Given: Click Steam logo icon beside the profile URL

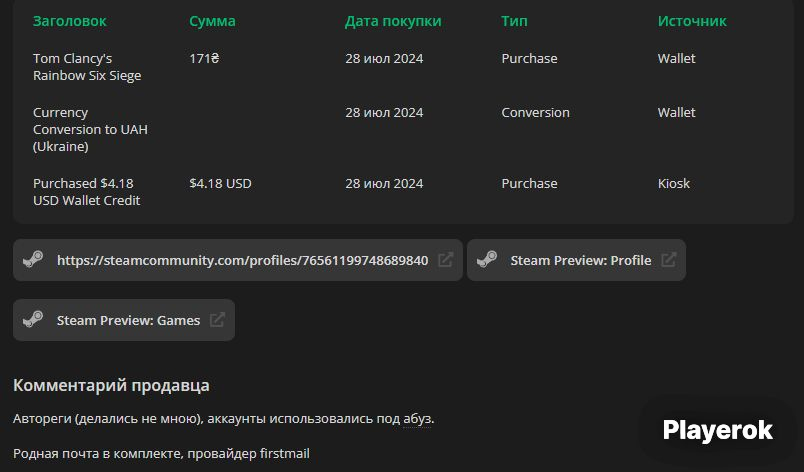Looking at the screenshot, I should tap(33, 259).
